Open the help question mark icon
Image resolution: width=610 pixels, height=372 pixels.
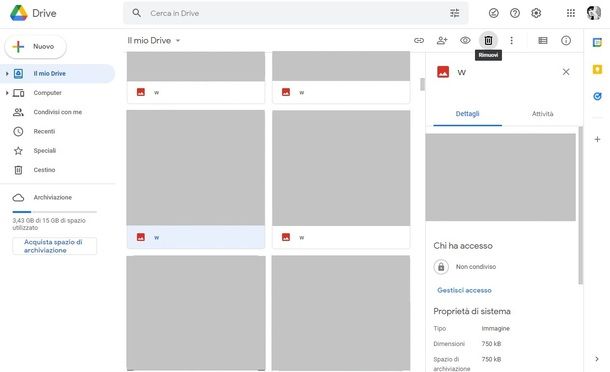pos(515,13)
